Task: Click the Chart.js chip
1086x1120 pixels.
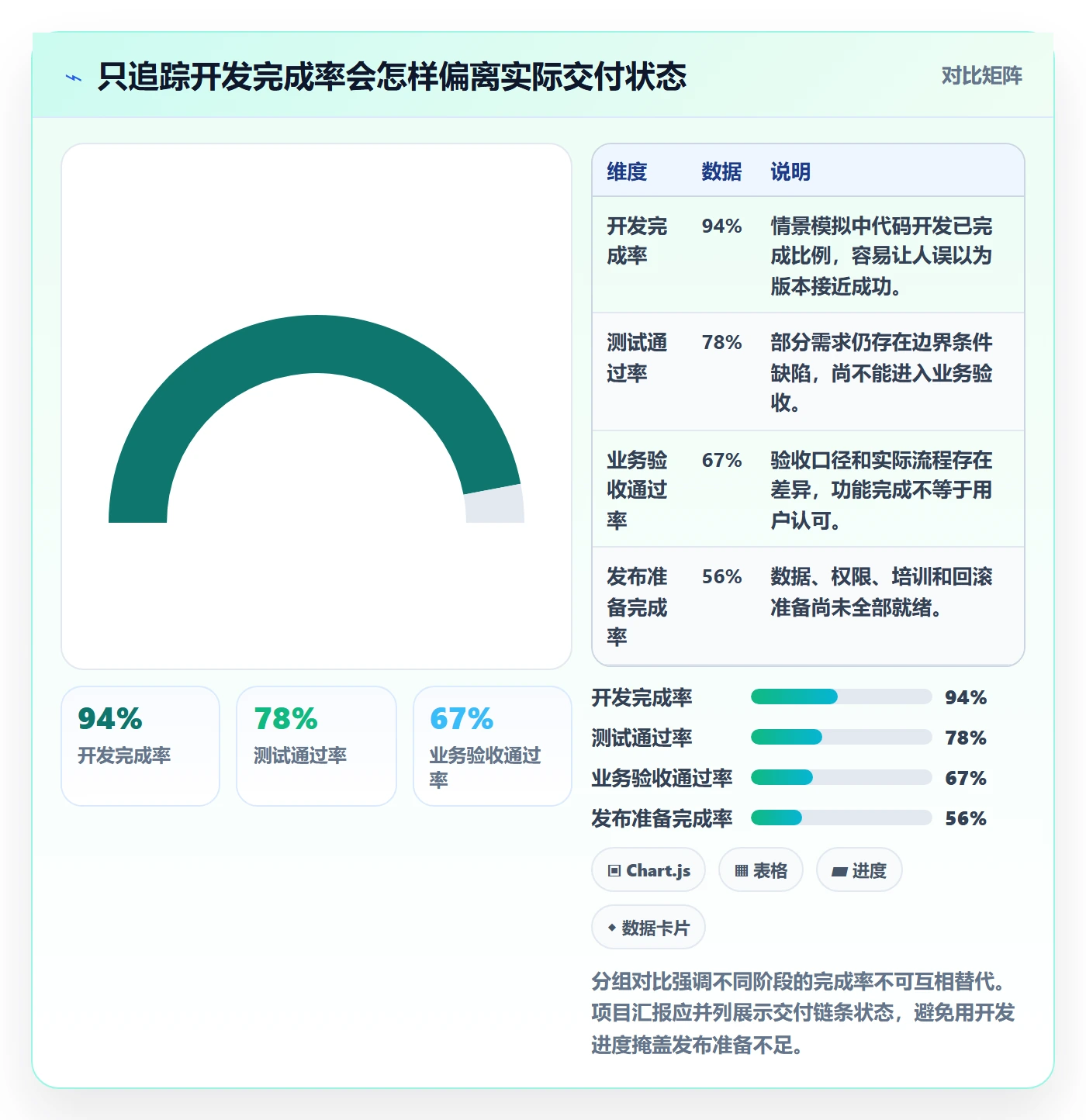Action: 648,870
